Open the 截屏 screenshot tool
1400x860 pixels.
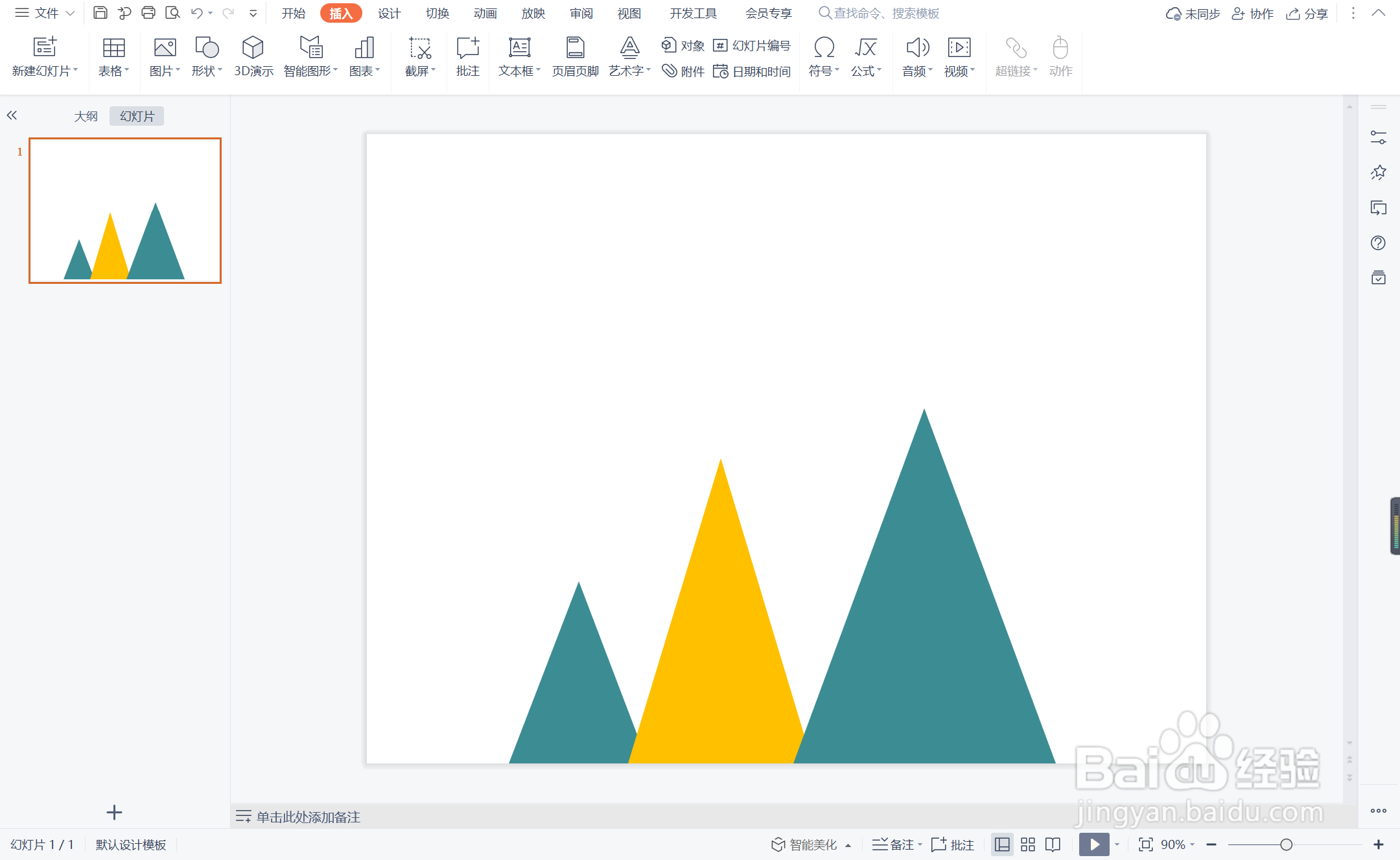(x=419, y=49)
